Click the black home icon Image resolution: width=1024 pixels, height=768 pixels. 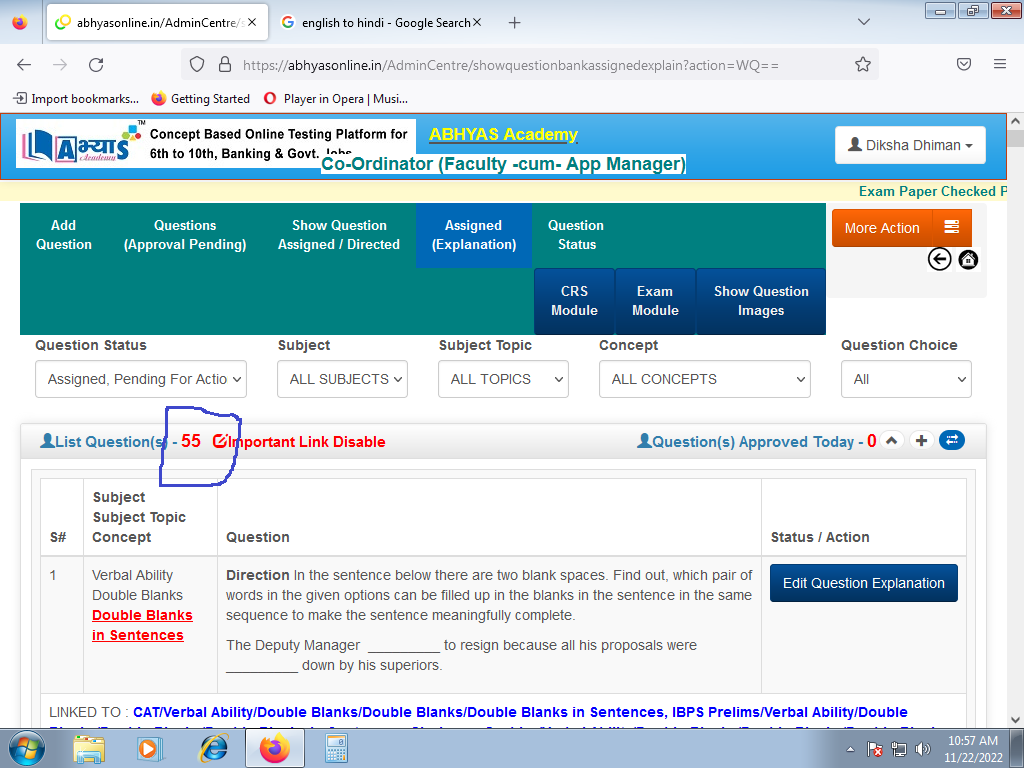pos(968,260)
